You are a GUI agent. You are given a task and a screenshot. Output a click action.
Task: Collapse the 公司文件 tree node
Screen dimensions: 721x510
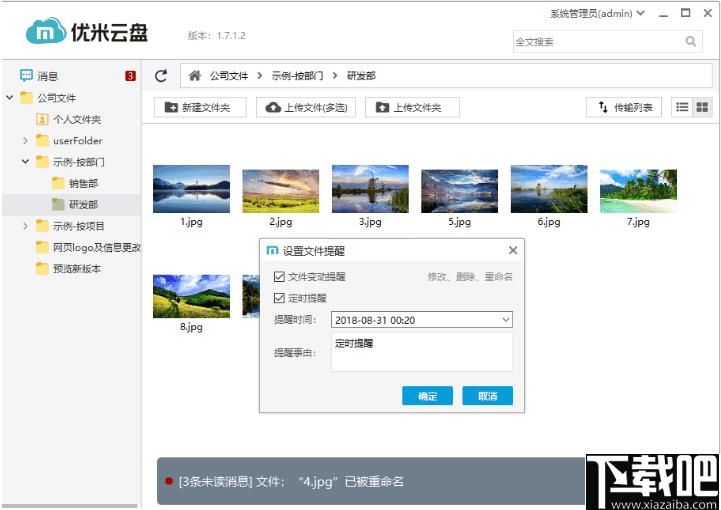coord(10,97)
